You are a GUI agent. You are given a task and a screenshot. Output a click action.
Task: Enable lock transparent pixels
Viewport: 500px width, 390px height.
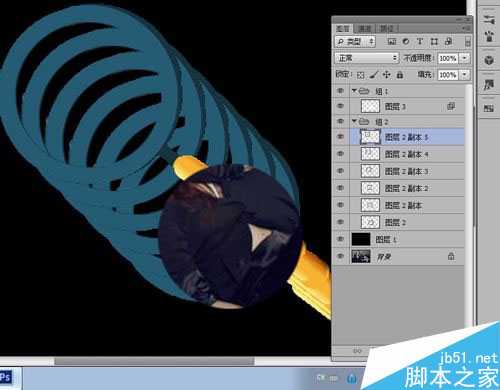click(x=360, y=75)
